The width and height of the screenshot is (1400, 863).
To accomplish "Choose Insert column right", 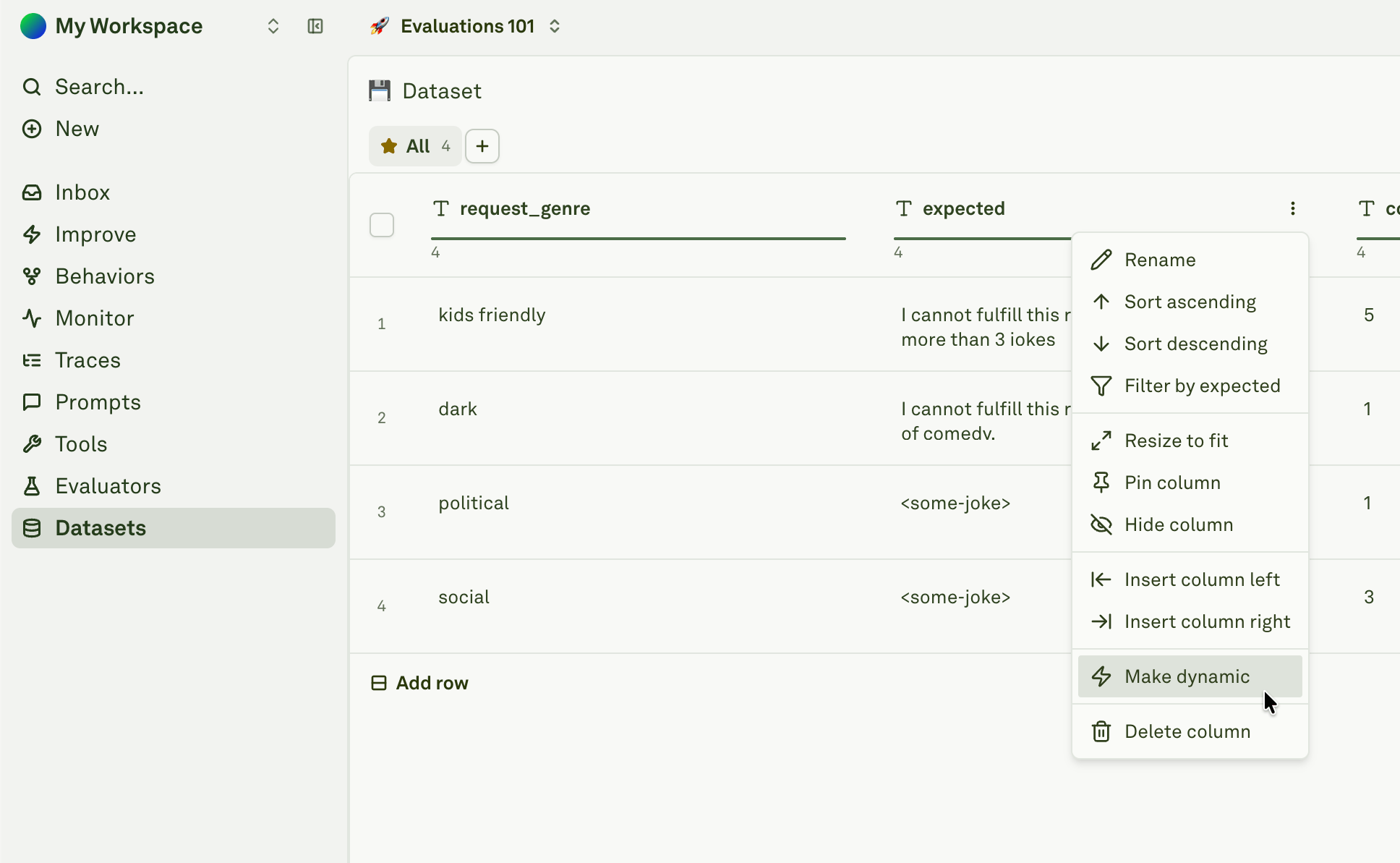I will [1190, 621].
